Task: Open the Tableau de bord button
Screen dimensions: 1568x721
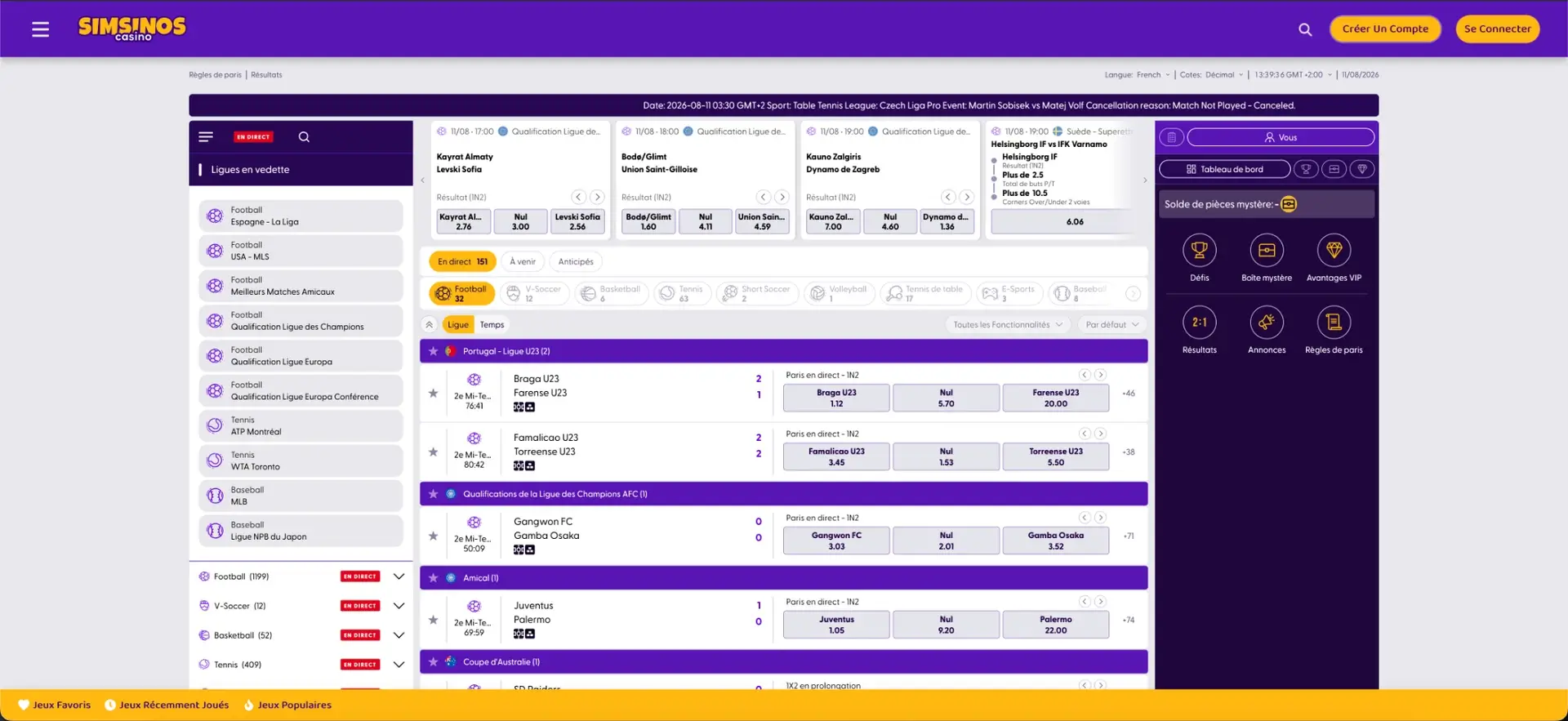Action: (x=1224, y=169)
